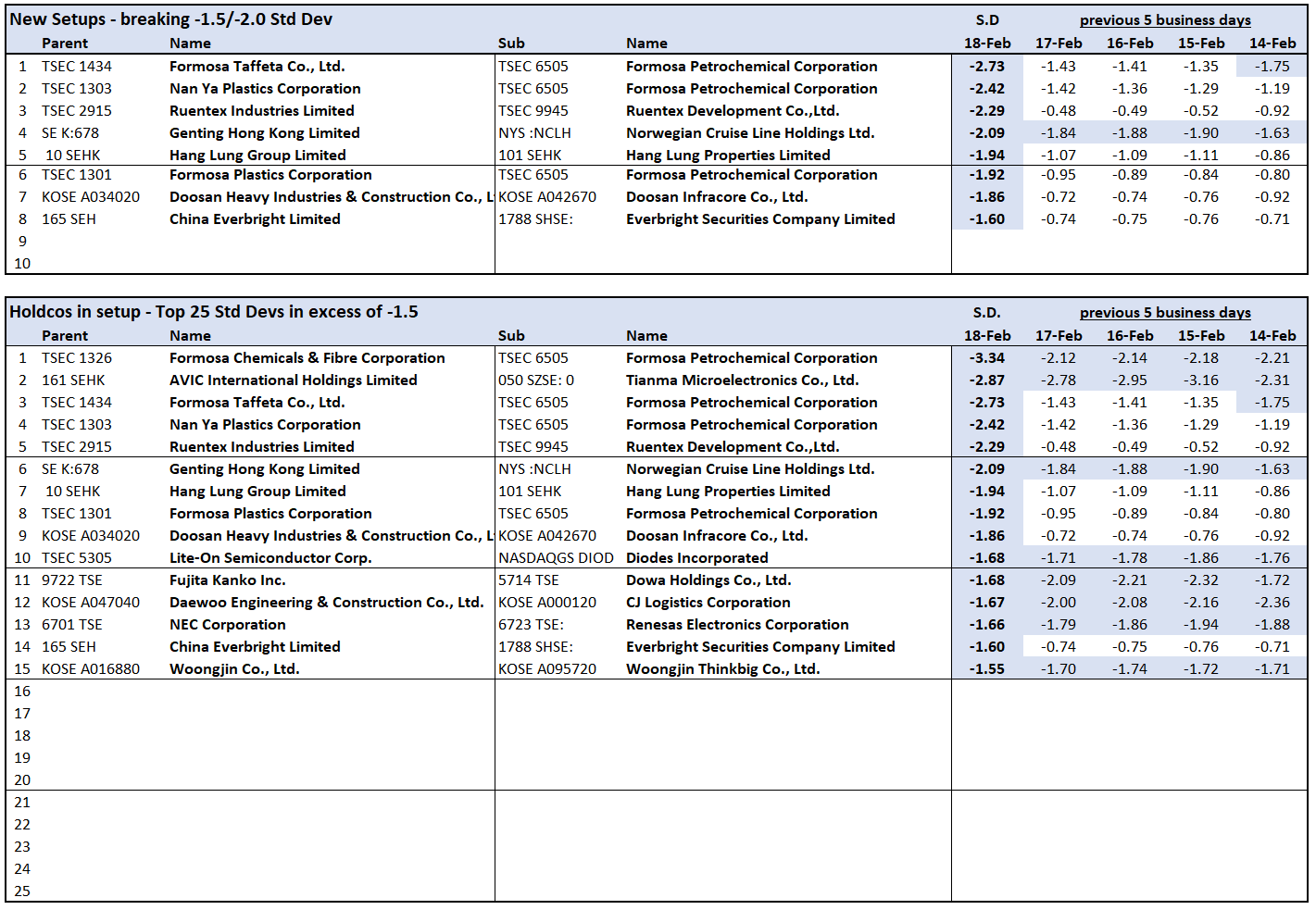
Task: Click the -3.34 standard deviation value
Action: coord(986,358)
